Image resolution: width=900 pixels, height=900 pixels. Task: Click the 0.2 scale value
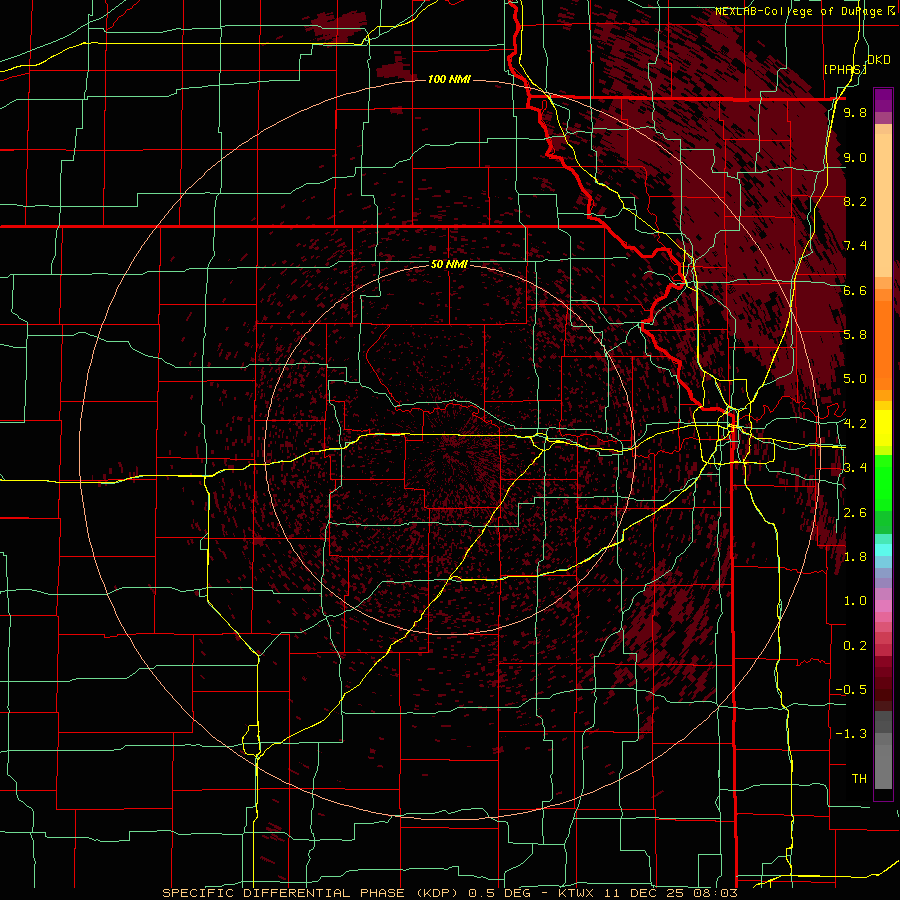pos(855,646)
